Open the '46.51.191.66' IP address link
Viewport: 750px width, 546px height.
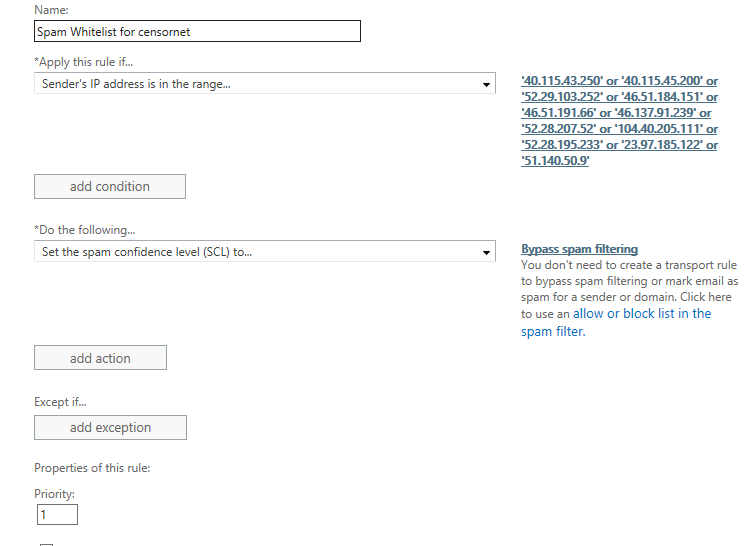(558, 113)
